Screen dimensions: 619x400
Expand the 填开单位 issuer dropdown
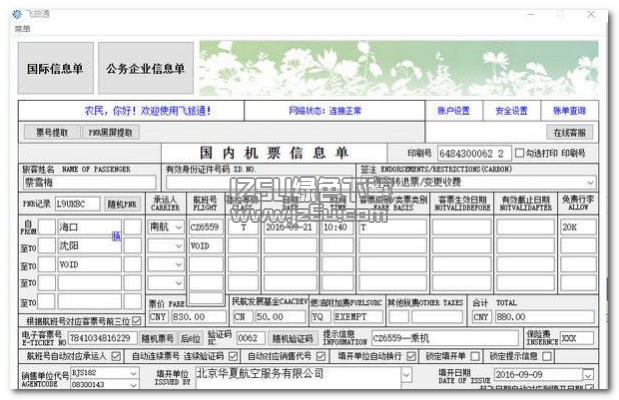[x=406, y=375]
